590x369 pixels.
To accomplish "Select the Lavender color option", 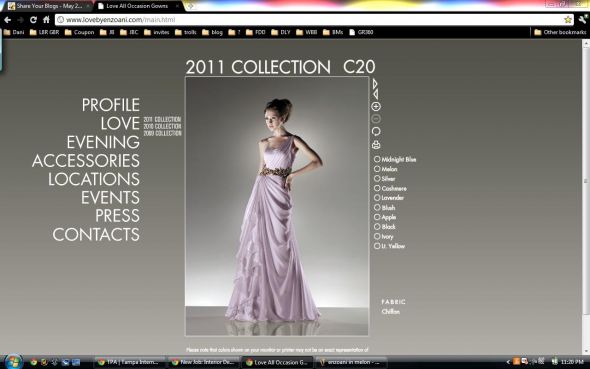I will pos(389,198).
